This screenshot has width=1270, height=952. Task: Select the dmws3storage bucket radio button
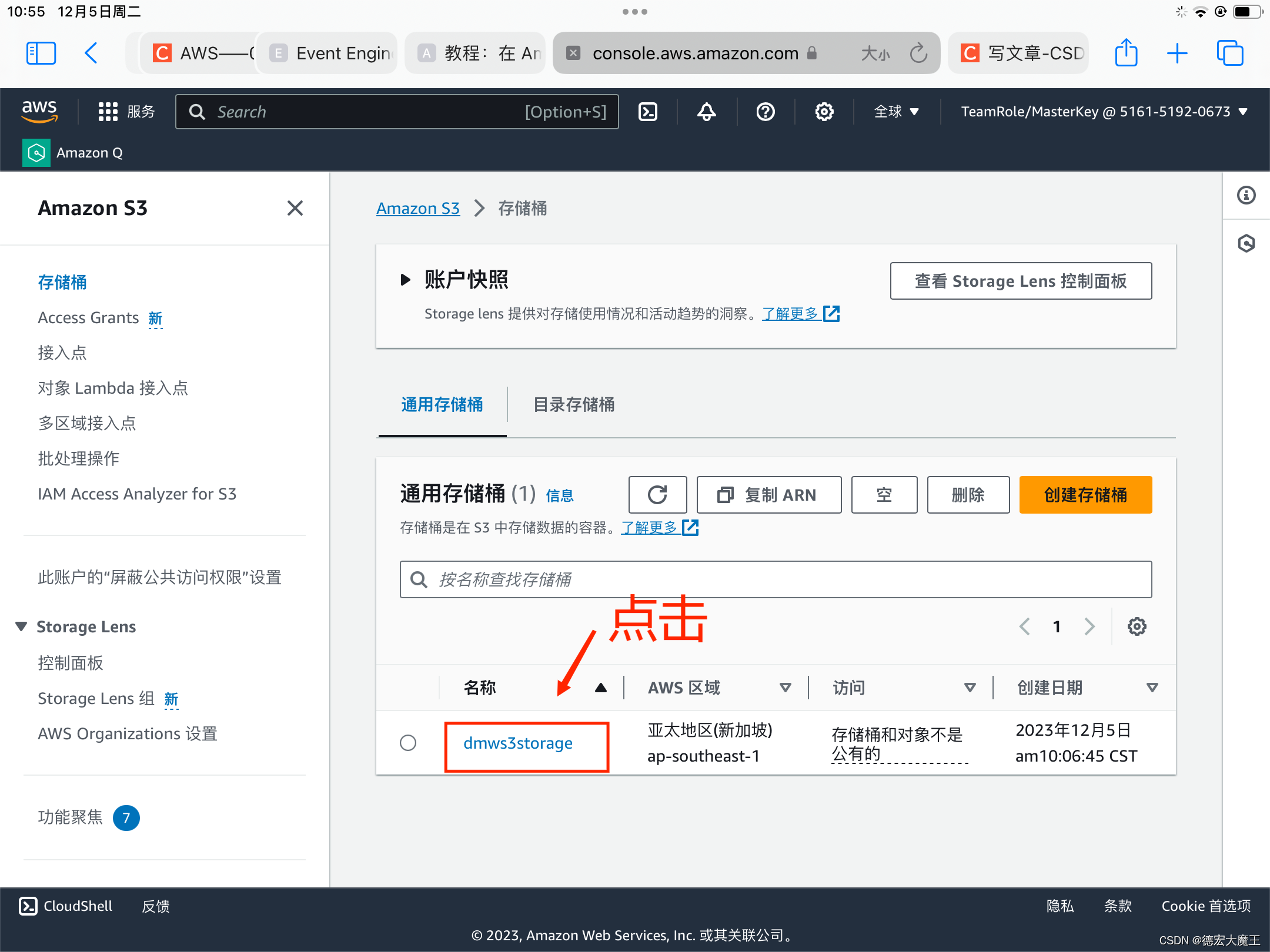point(408,743)
